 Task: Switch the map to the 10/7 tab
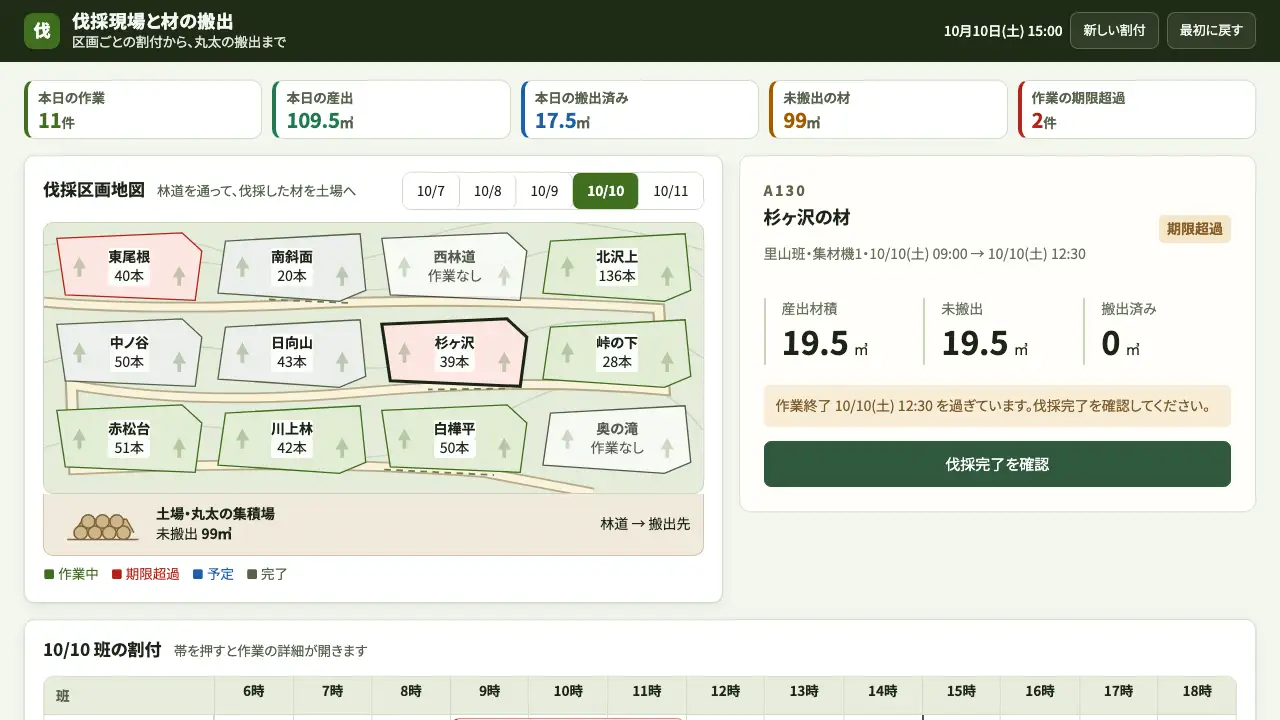pos(431,191)
